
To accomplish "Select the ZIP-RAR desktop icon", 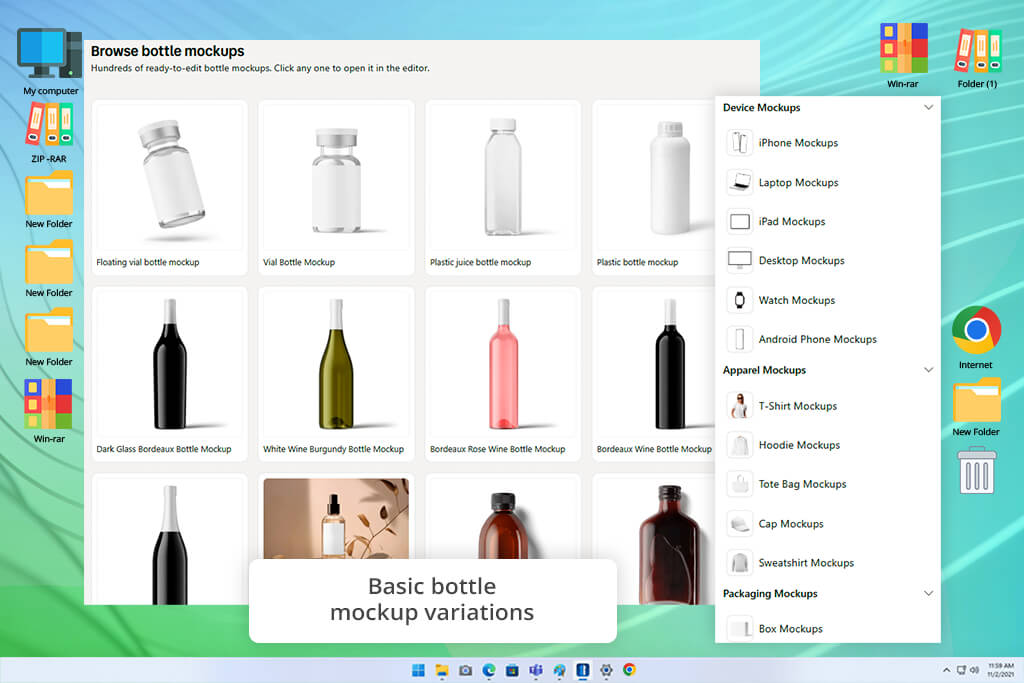I will 49,133.
